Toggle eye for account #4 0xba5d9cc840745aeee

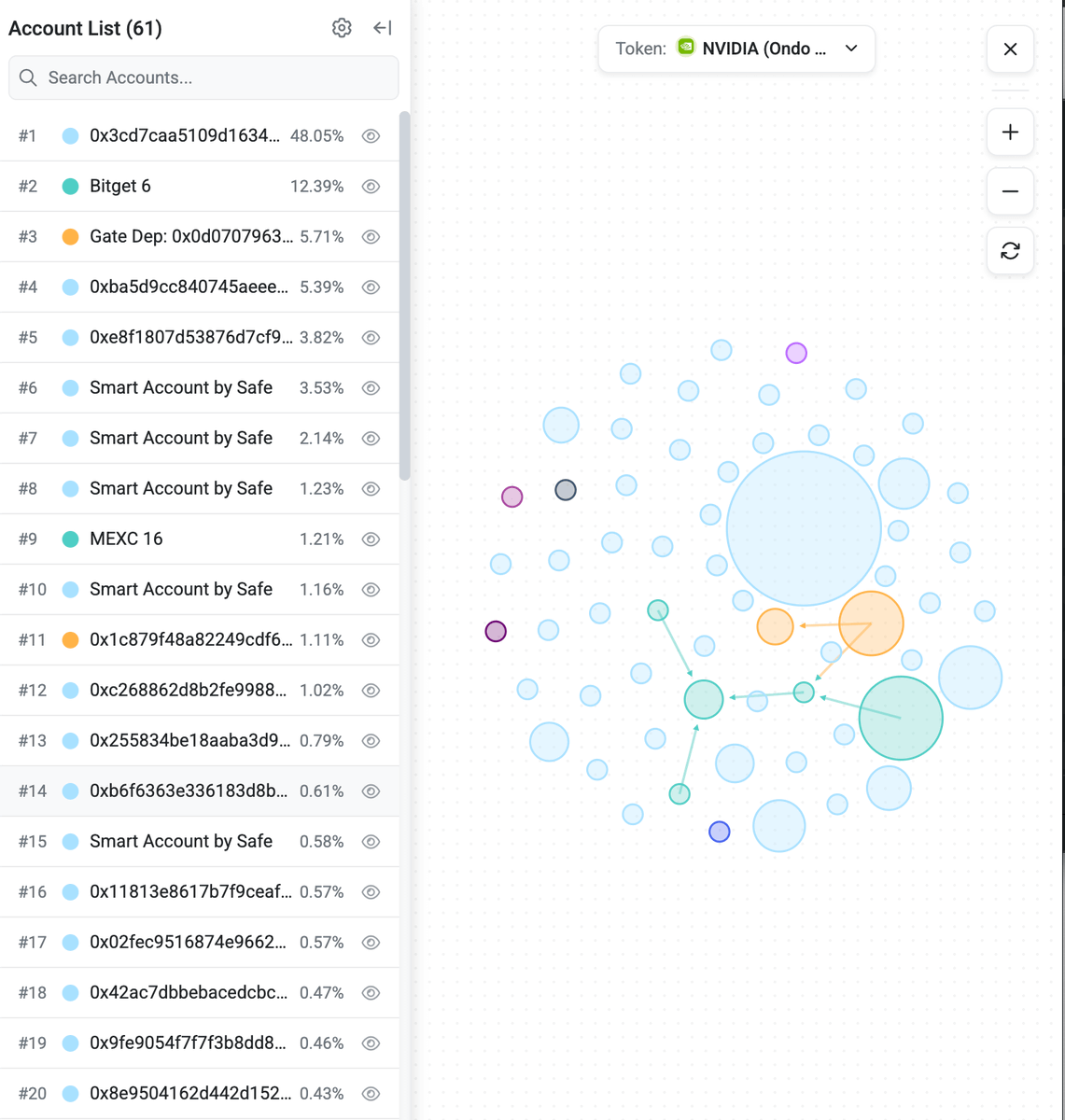(371, 287)
